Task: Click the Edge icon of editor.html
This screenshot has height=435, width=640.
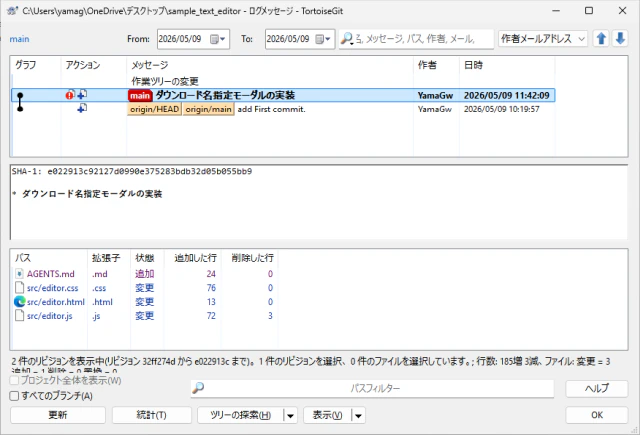Action: 19,302
